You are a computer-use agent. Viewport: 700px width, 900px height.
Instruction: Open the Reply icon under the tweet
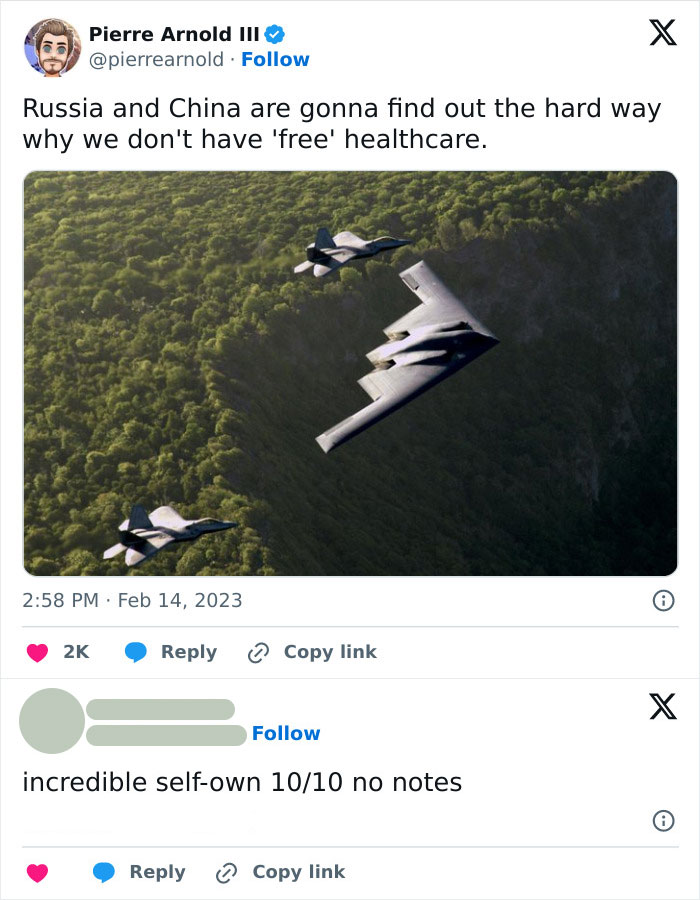[135, 652]
